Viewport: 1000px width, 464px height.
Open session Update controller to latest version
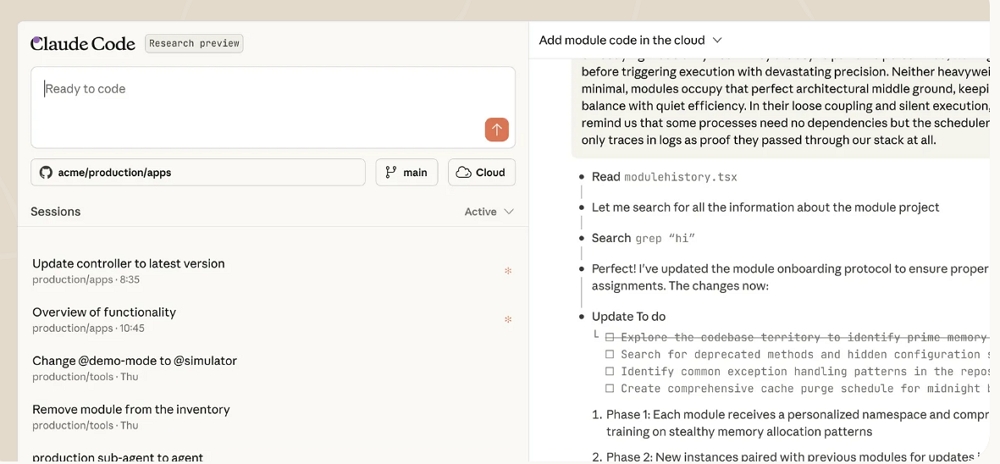(273, 270)
